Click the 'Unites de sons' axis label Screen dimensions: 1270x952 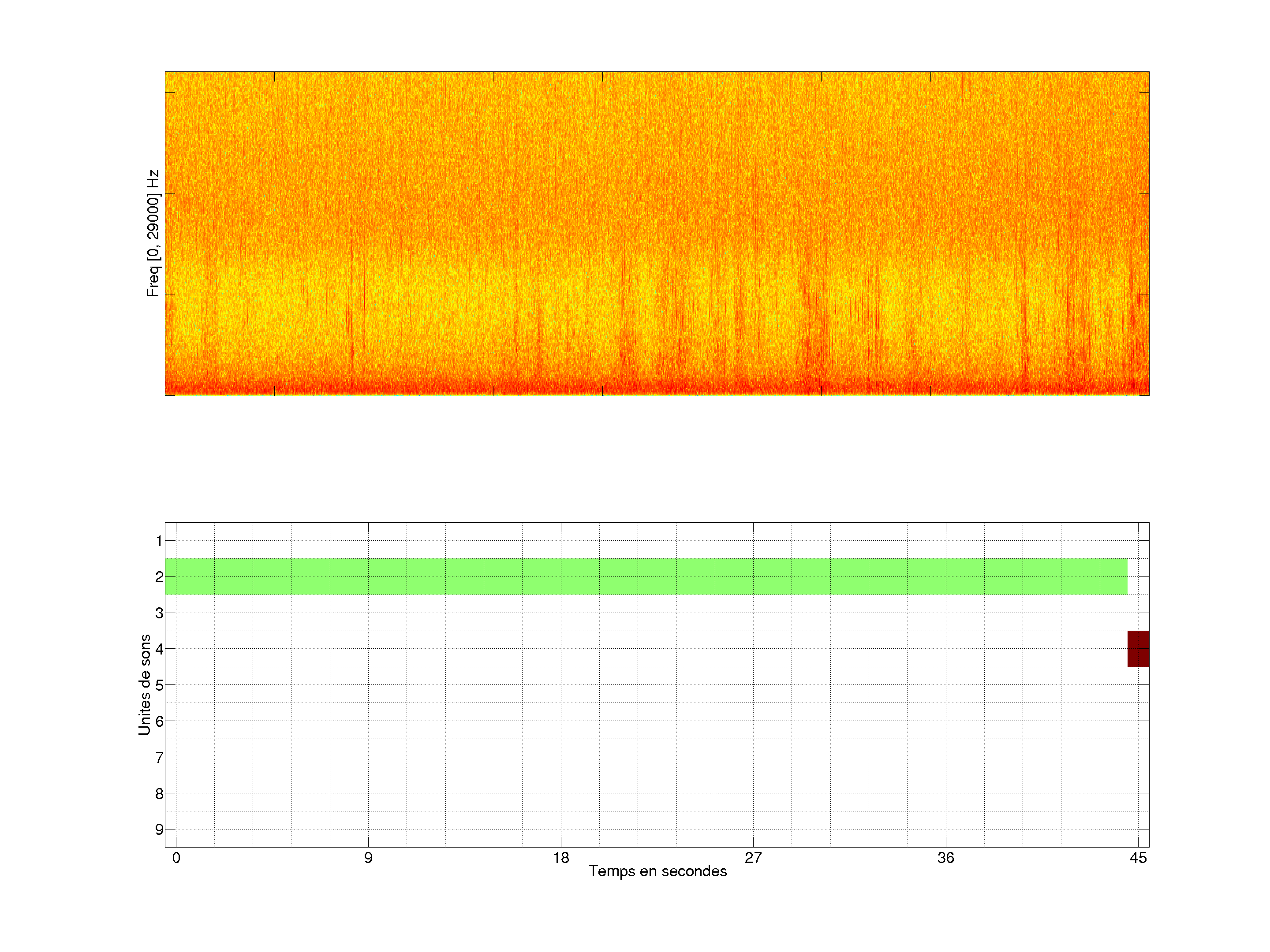coord(145,684)
